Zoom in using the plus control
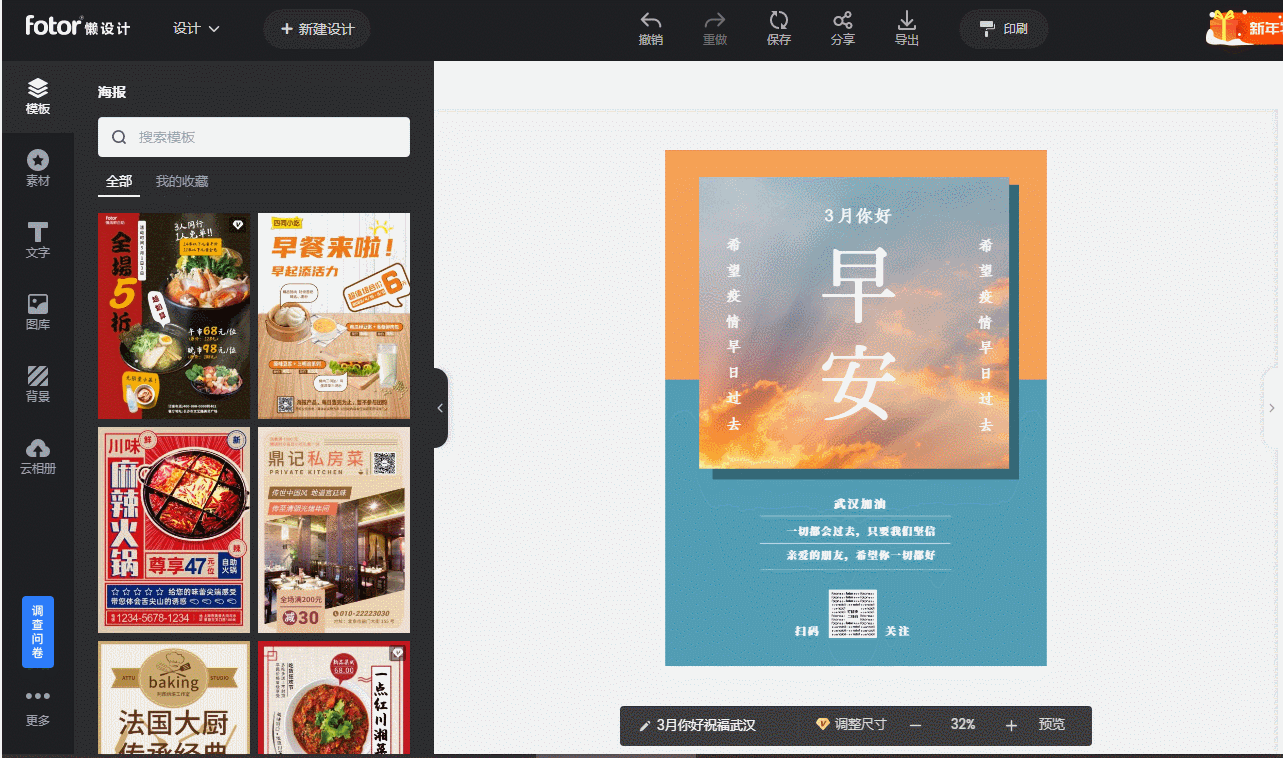This screenshot has height=758, width=1283. (1010, 725)
